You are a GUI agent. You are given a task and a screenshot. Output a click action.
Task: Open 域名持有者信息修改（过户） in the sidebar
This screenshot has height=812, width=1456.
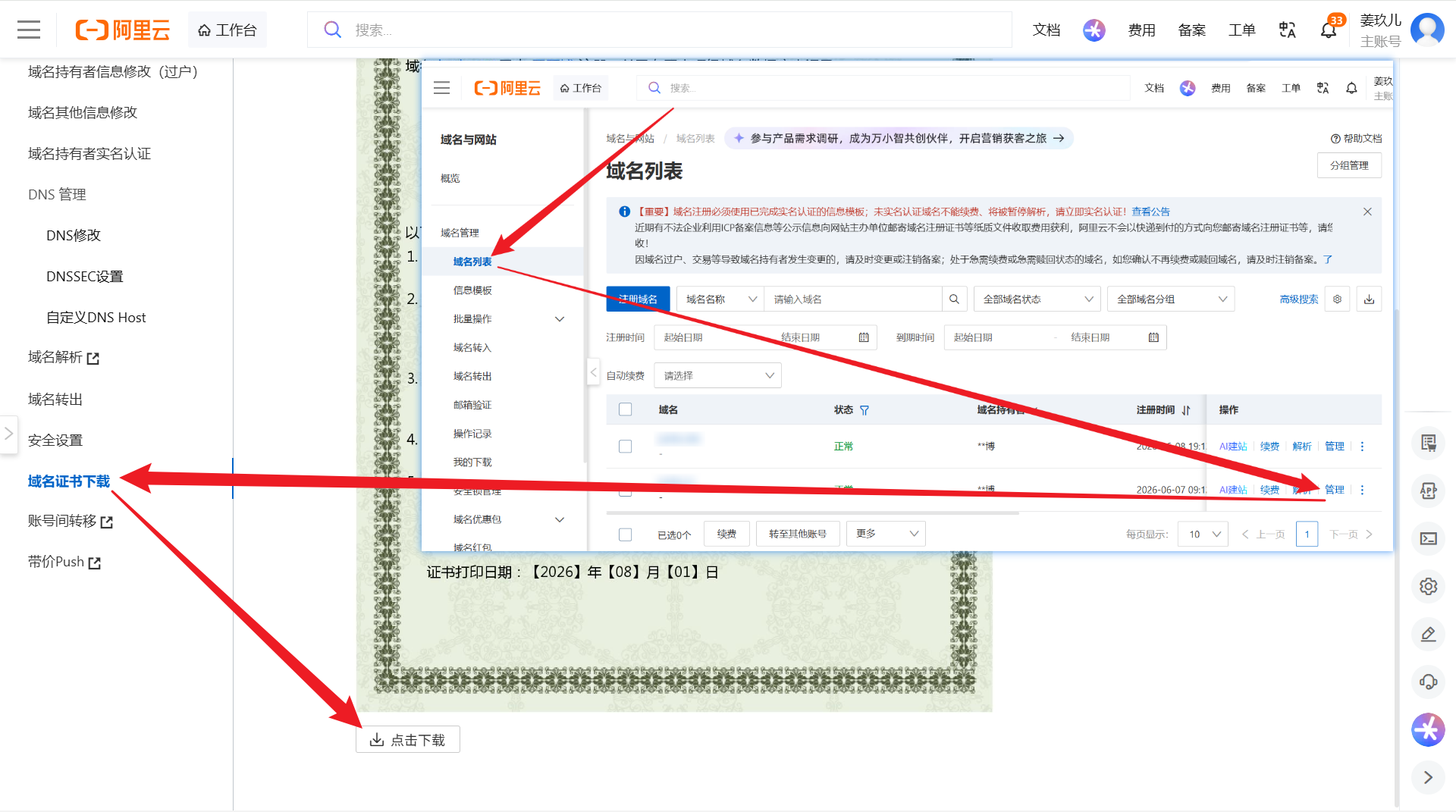(113, 71)
